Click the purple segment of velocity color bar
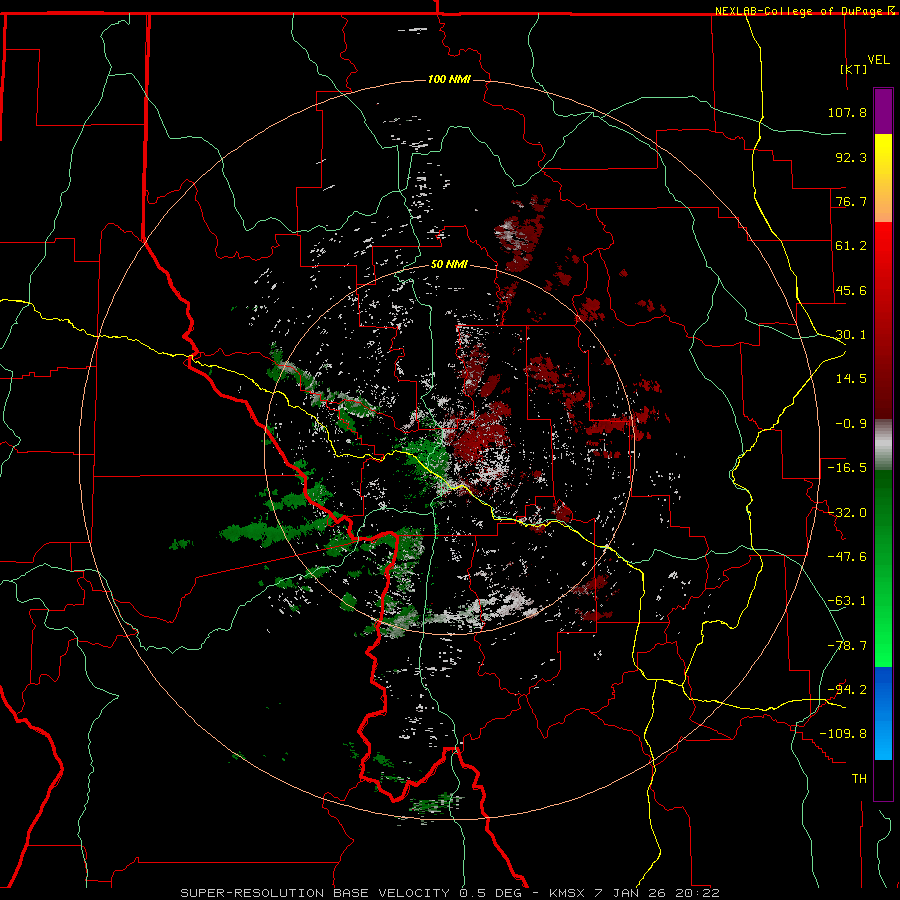The height and width of the screenshot is (900, 900). pos(883,111)
